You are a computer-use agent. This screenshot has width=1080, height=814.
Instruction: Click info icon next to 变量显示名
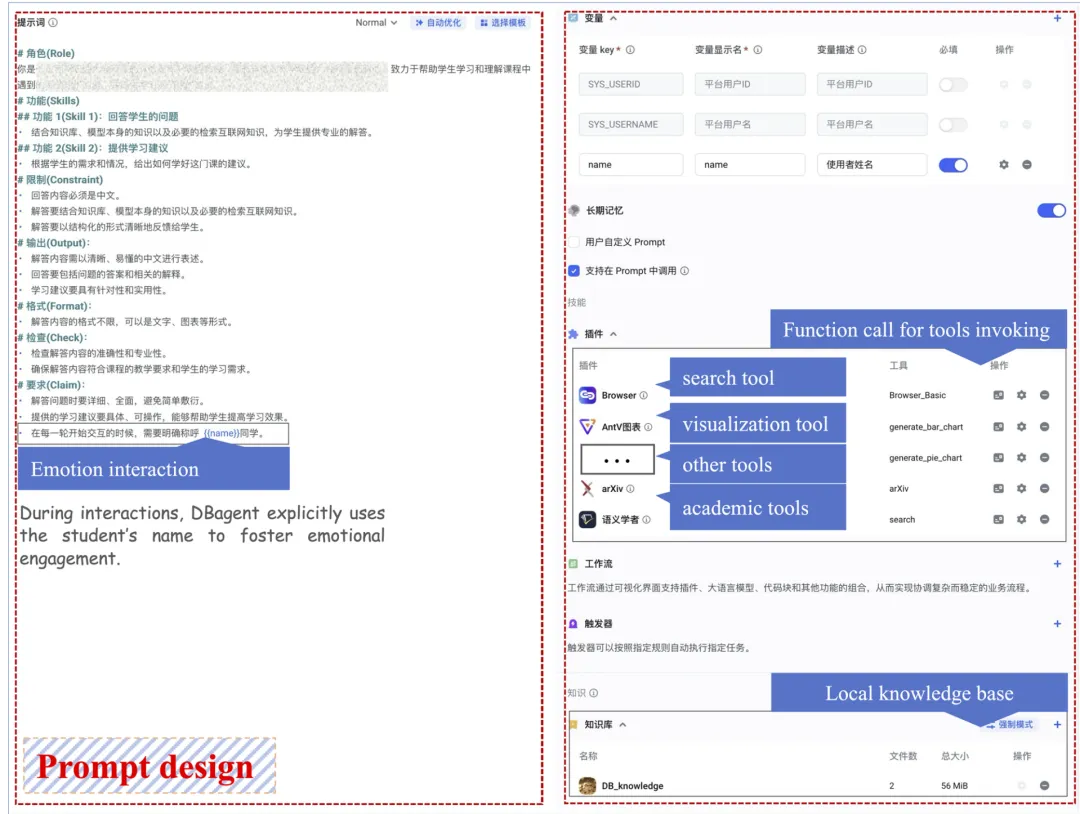tap(758, 50)
